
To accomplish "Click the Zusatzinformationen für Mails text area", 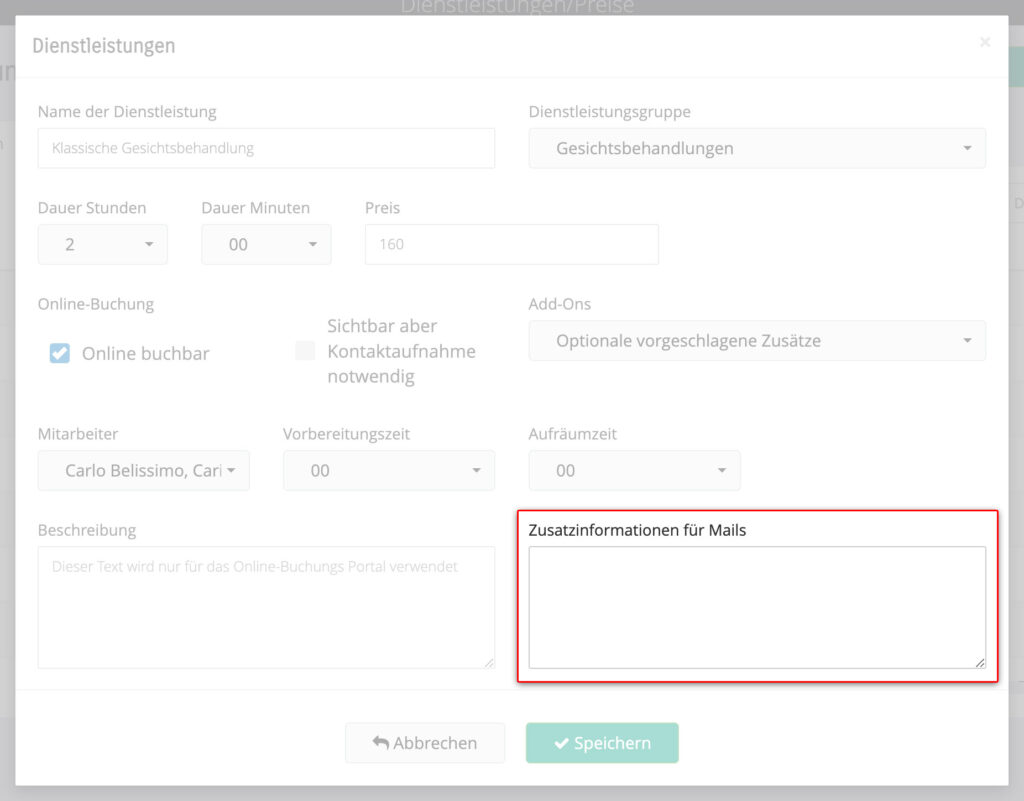I will [756, 607].
